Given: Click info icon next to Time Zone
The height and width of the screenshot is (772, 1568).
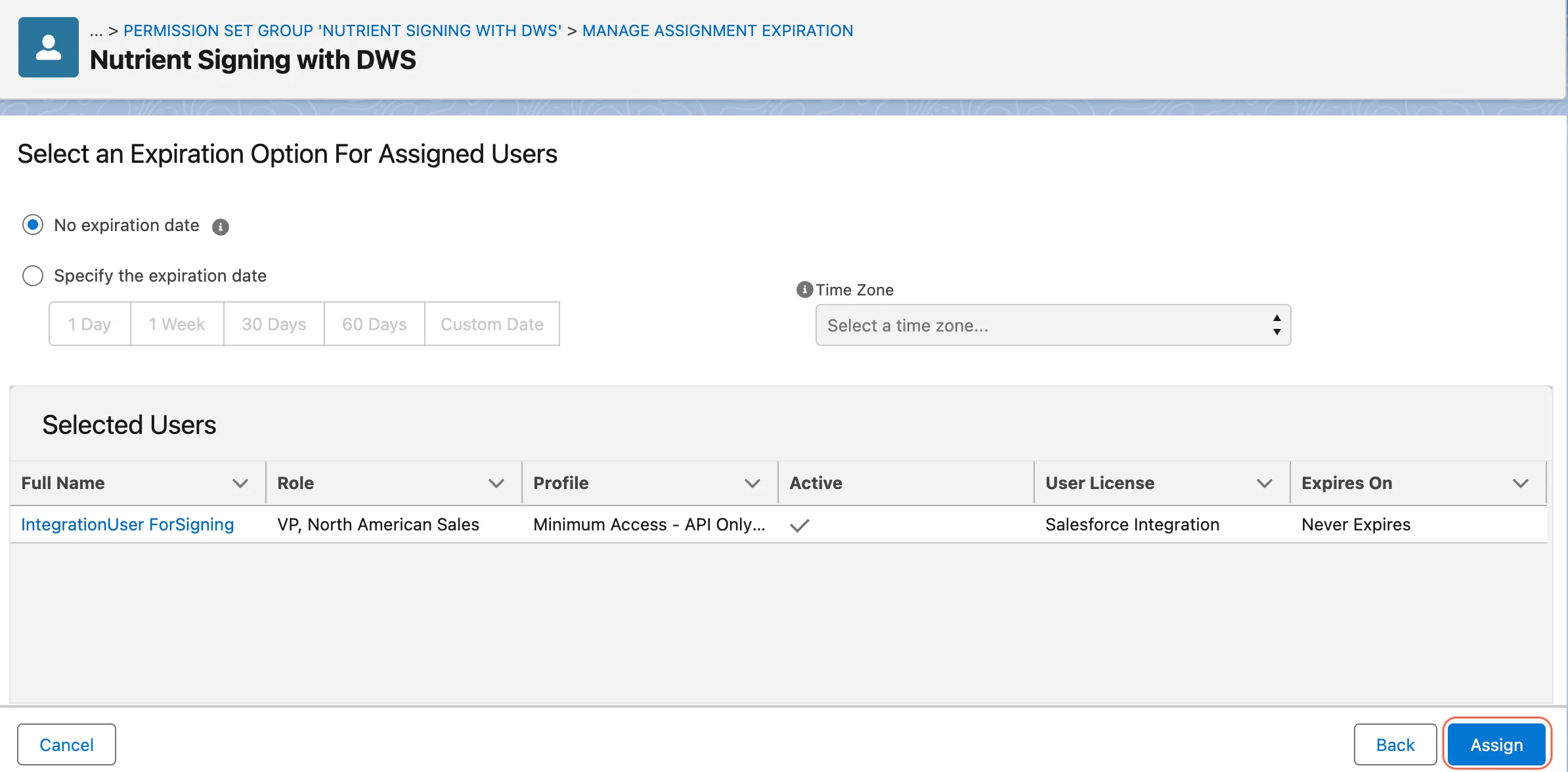Looking at the screenshot, I should pyautogui.click(x=804, y=289).
